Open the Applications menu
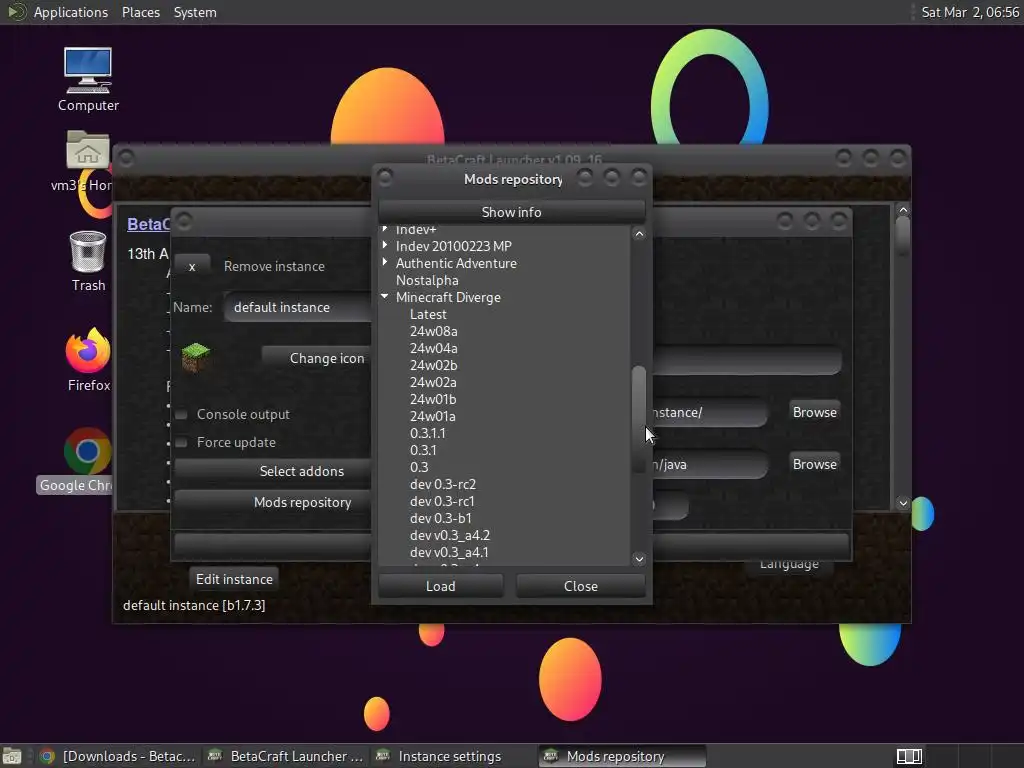Image resolution: width=1024 pixels, height=768 pixels. [71, 12]
